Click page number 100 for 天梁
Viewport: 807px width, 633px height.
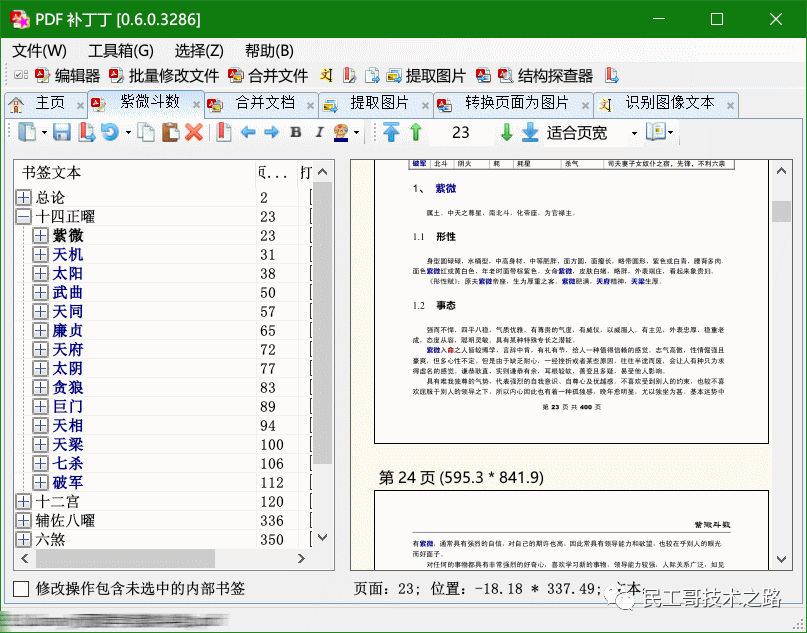(x=272, y=445)
